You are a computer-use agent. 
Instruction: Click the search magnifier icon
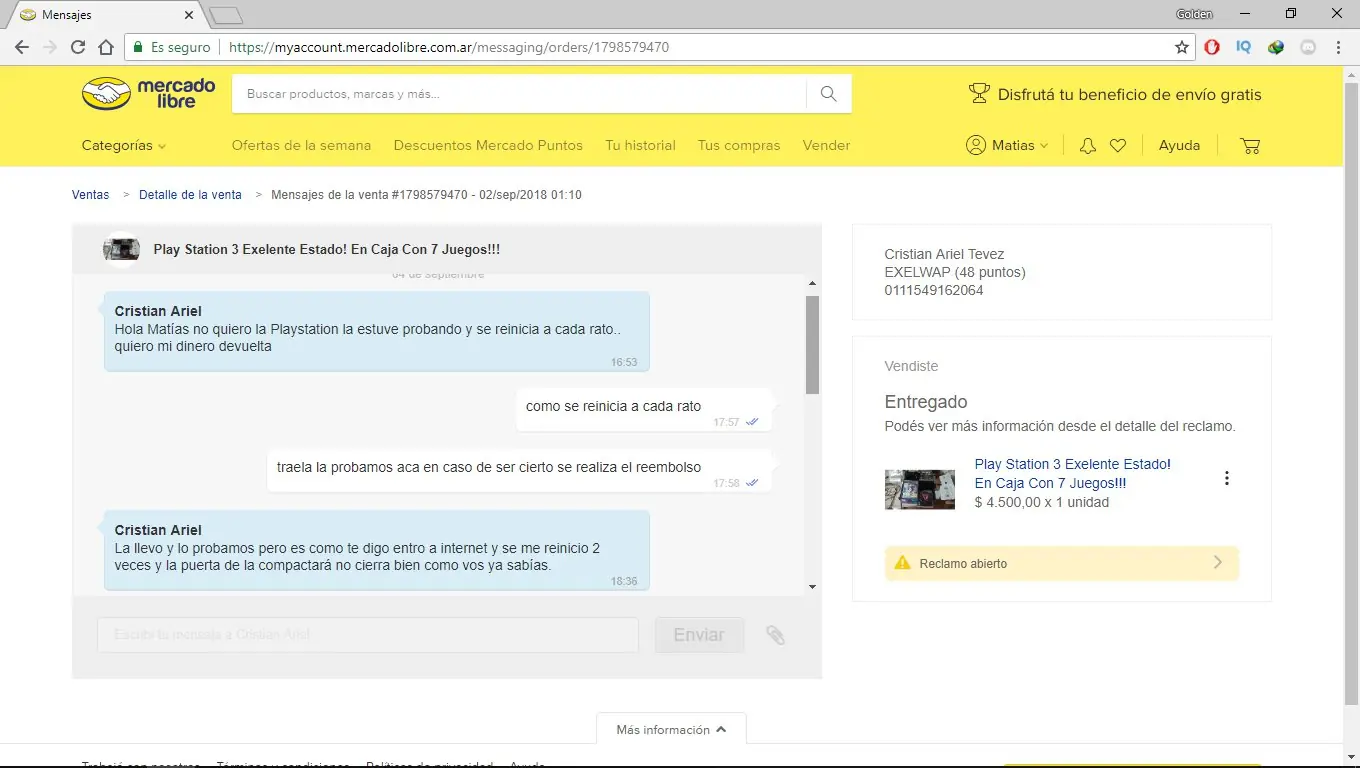[x=828, y=94]
